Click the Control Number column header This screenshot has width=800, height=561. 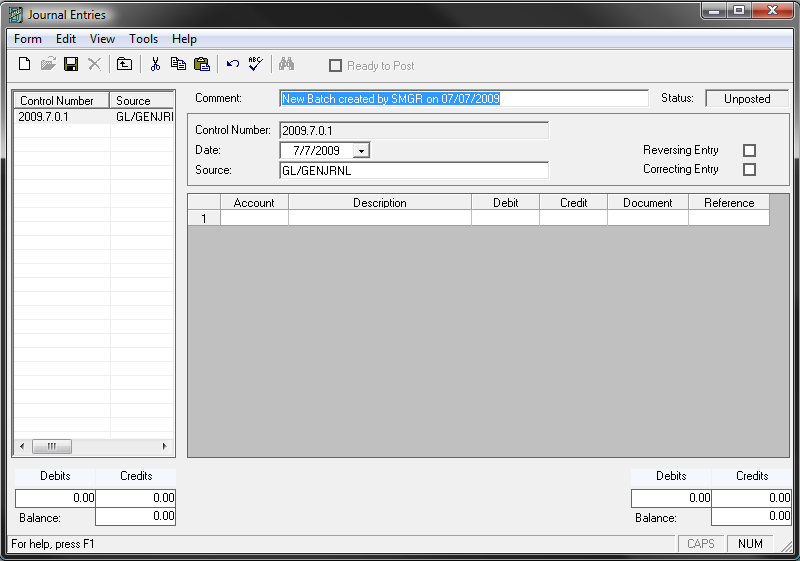click(60, 101)
